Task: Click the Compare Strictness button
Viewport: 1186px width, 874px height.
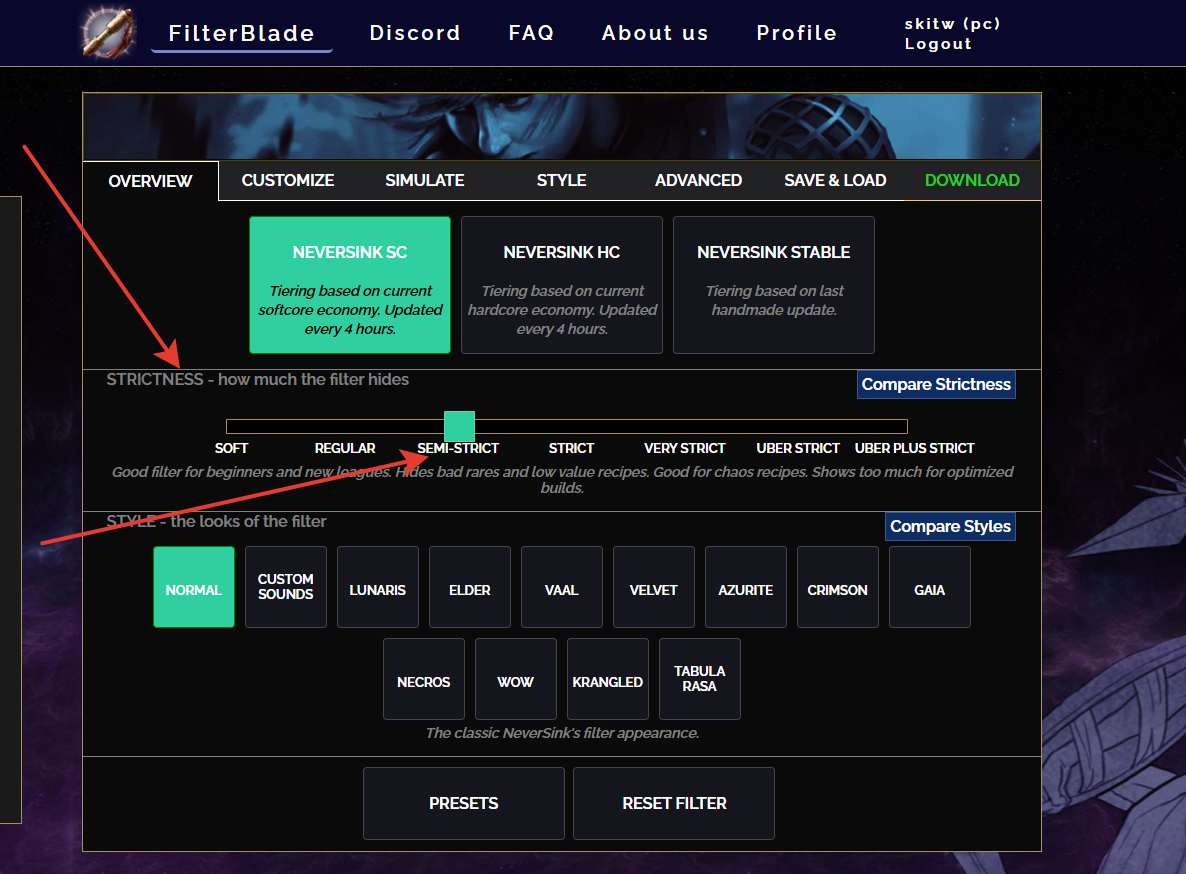Action: 936,385
